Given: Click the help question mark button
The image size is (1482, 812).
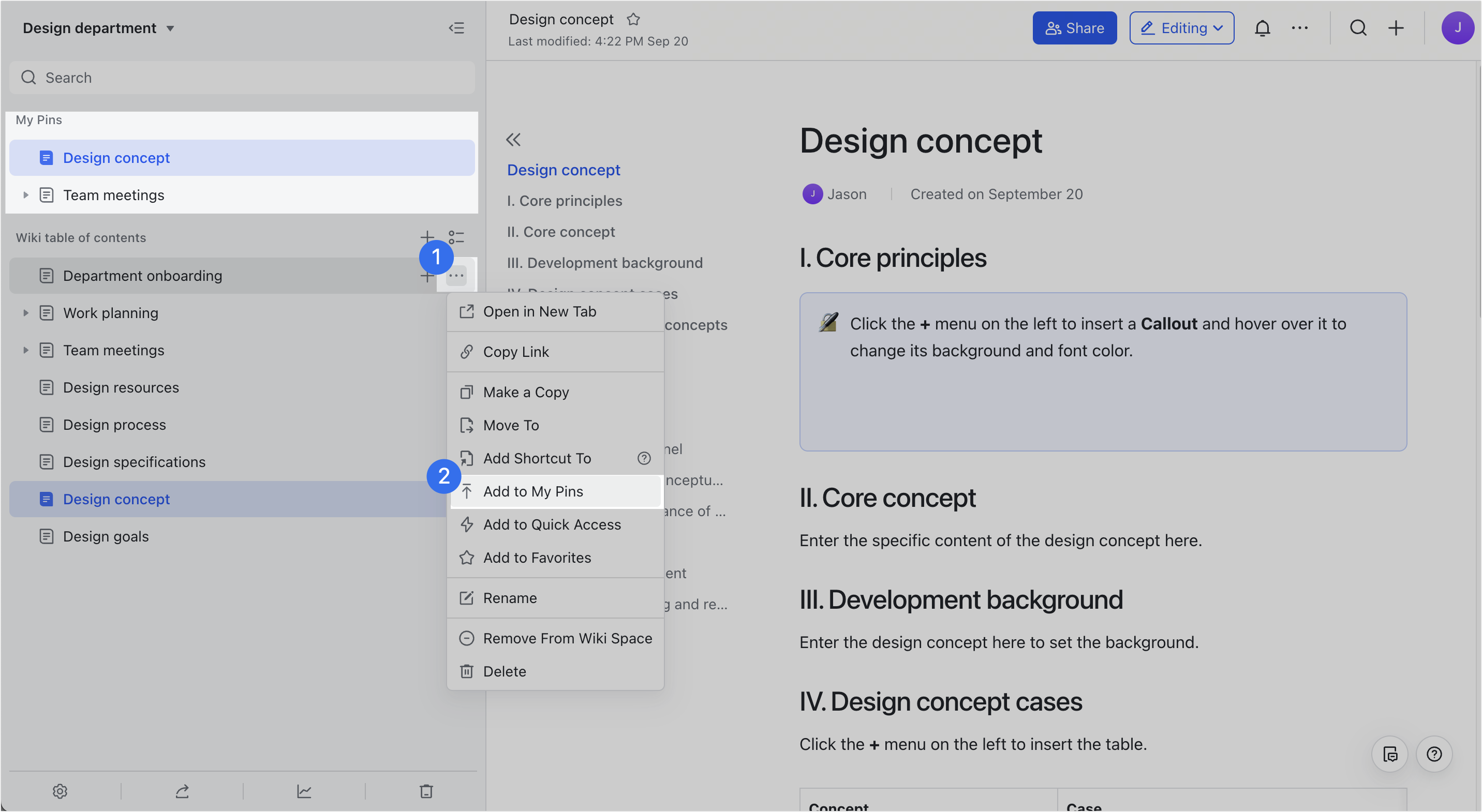Looking at the screenshot, I should click(1434, 754).
